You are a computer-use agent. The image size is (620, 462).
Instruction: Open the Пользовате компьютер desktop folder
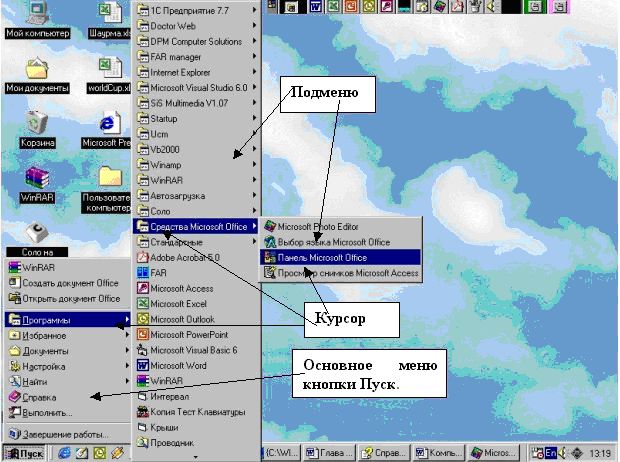[107, 189]
